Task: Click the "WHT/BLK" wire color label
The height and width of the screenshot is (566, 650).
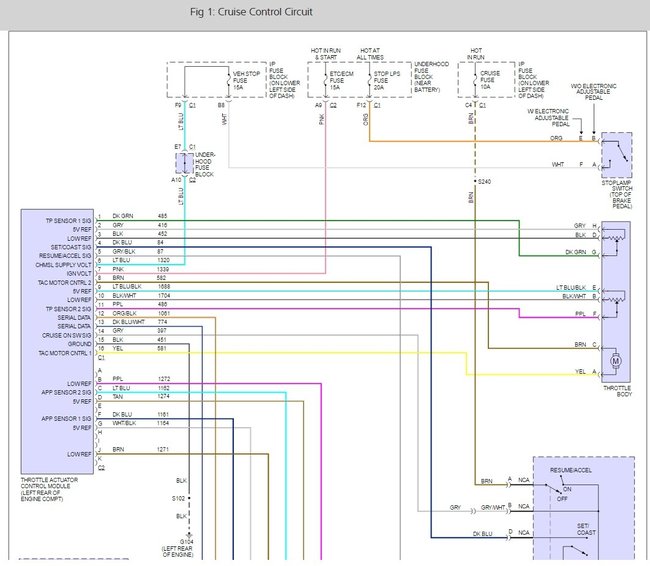Action: (124, 423)
